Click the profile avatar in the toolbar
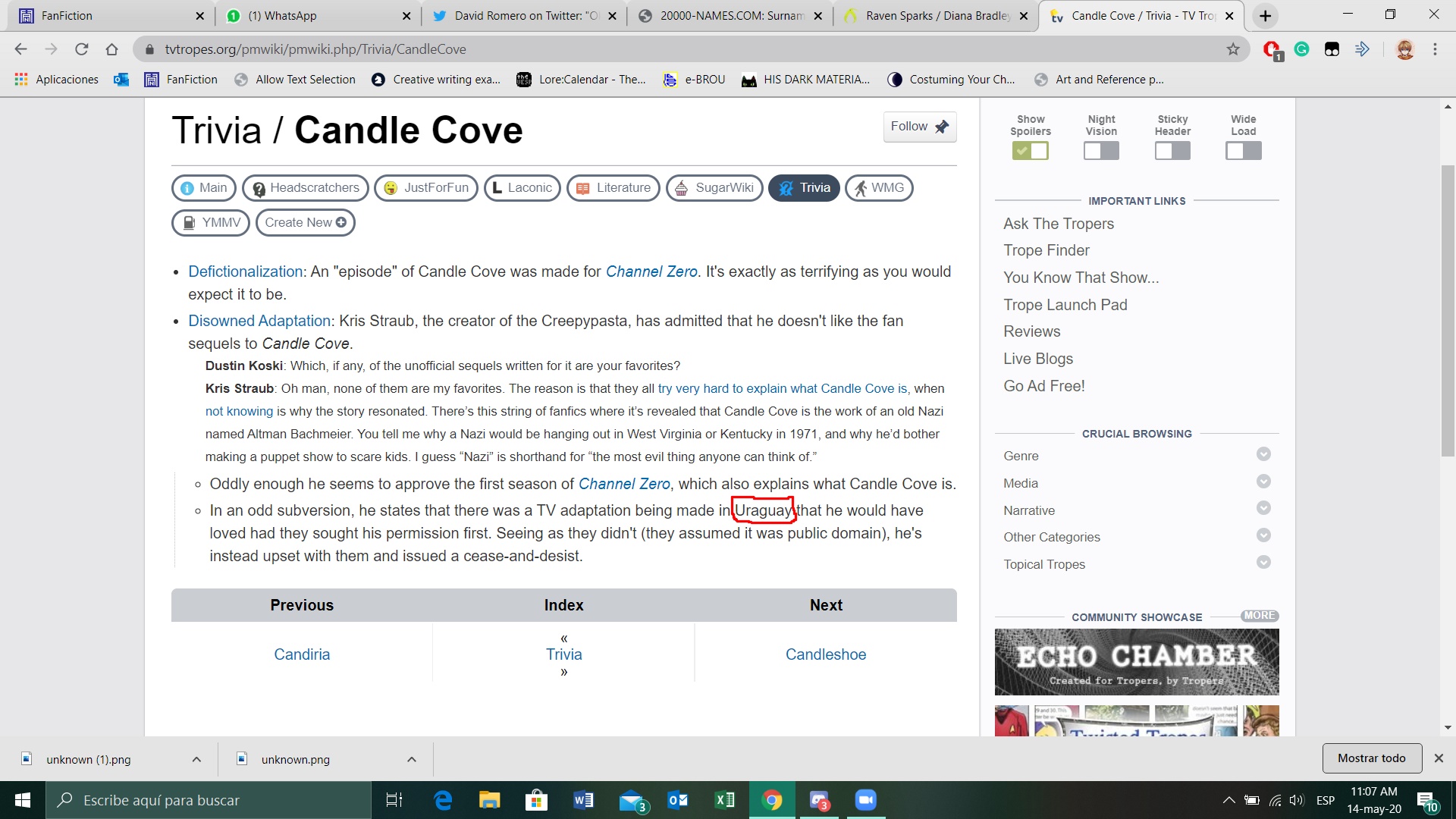This screenshot has width=1456, height=819. point(1404,49)
